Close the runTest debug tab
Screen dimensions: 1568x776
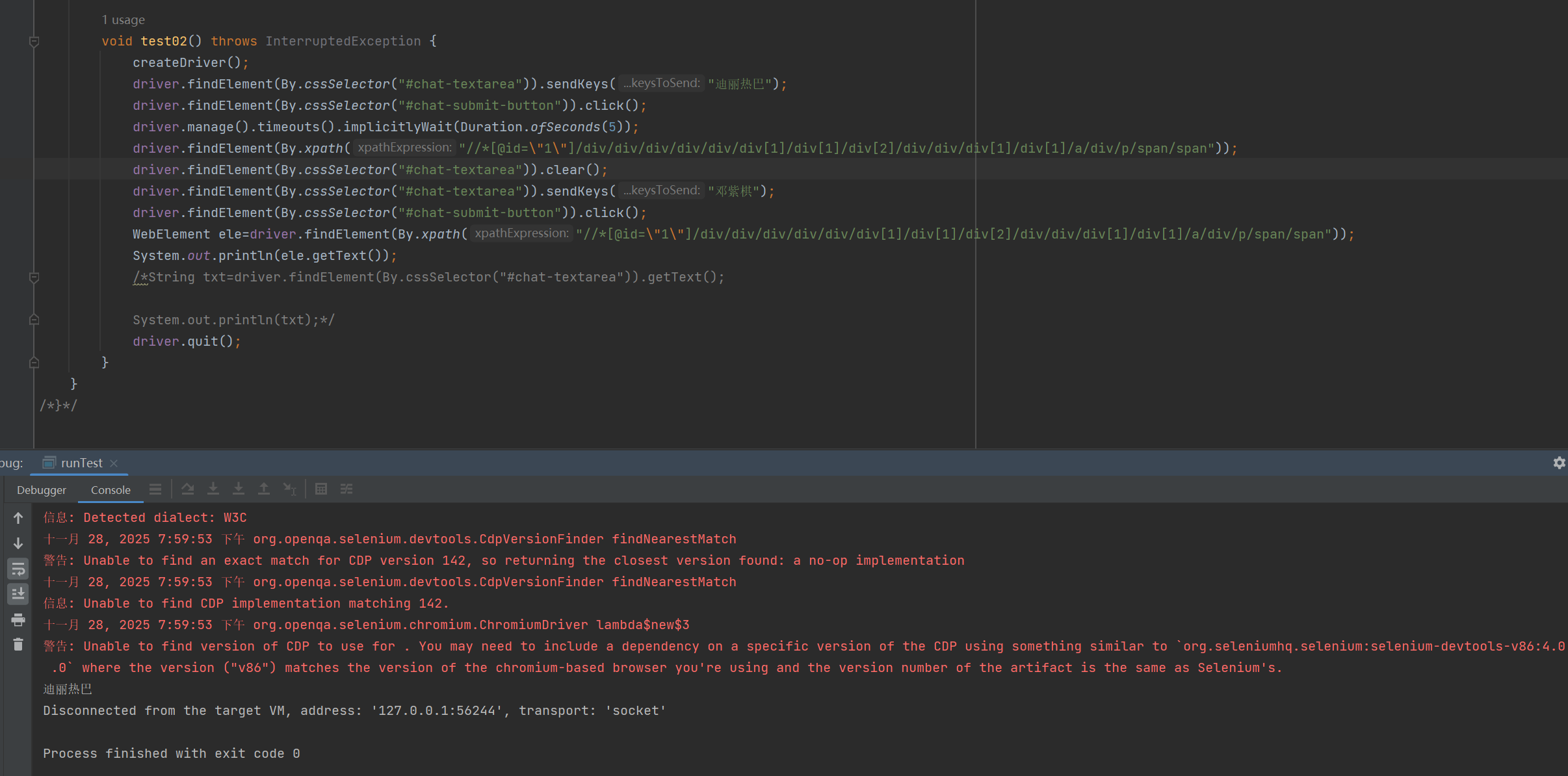click(x=114, y=463)
